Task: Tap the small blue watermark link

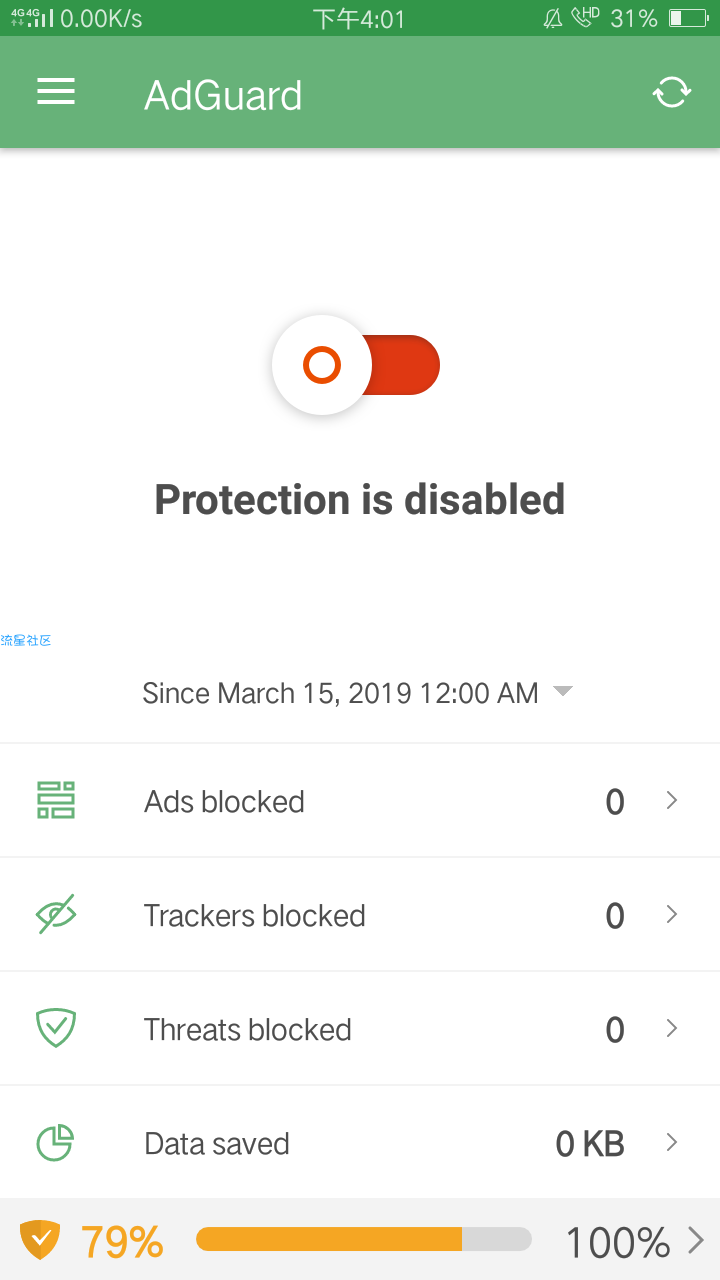Action: [x=26, y=640]
